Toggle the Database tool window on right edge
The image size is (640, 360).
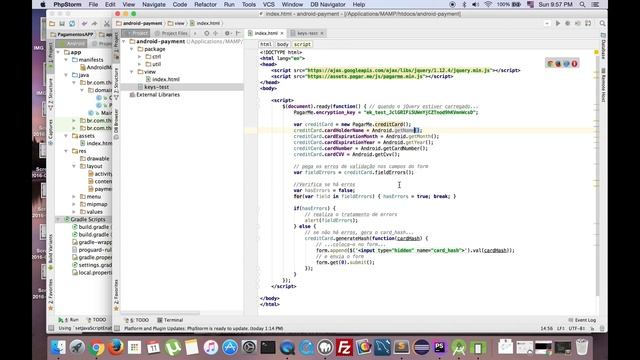click(x=603, y=46)
